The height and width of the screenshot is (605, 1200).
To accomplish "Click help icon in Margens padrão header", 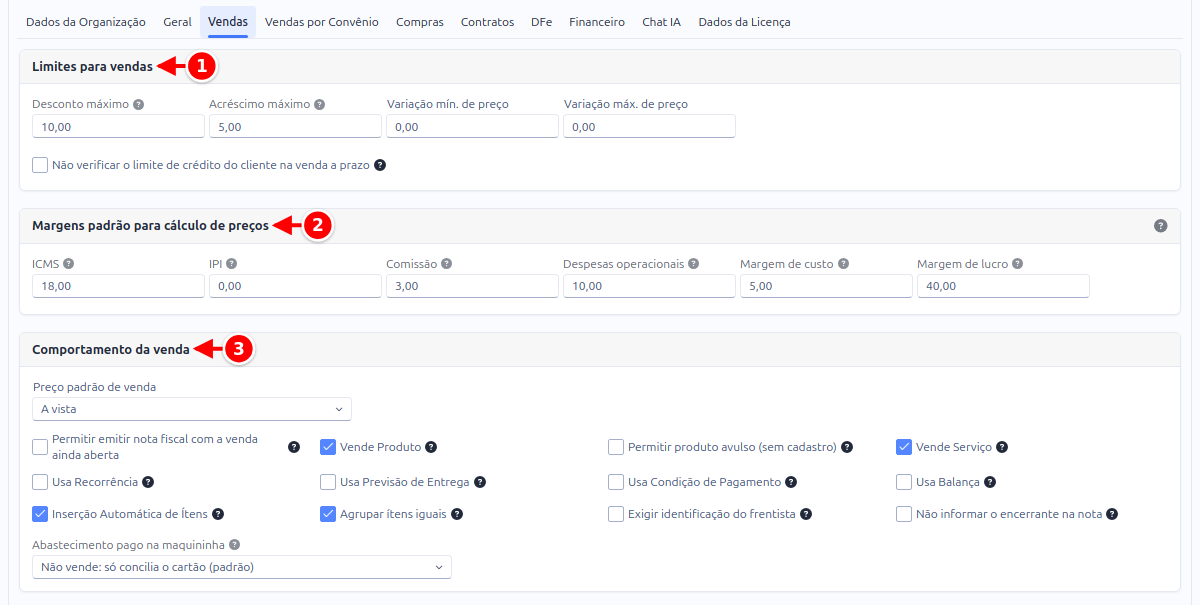I will tap(1160, 226).
